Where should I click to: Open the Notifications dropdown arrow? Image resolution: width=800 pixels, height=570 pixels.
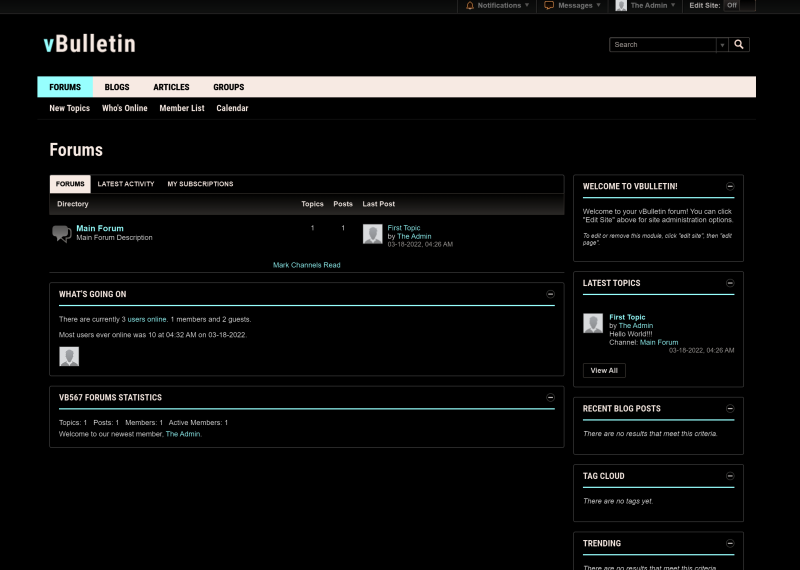click(x=527, y=5)
